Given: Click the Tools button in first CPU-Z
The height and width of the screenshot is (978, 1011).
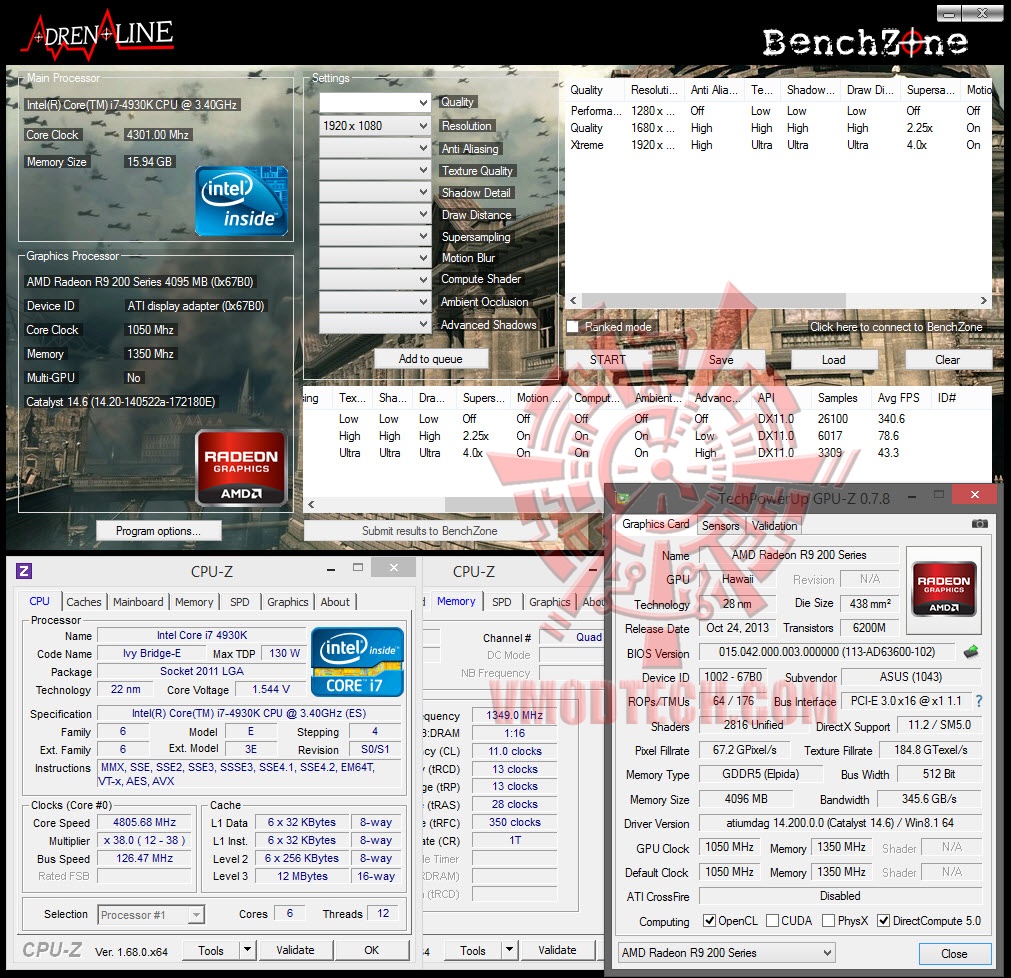Looking at the screenshot, I should point(211,950).
